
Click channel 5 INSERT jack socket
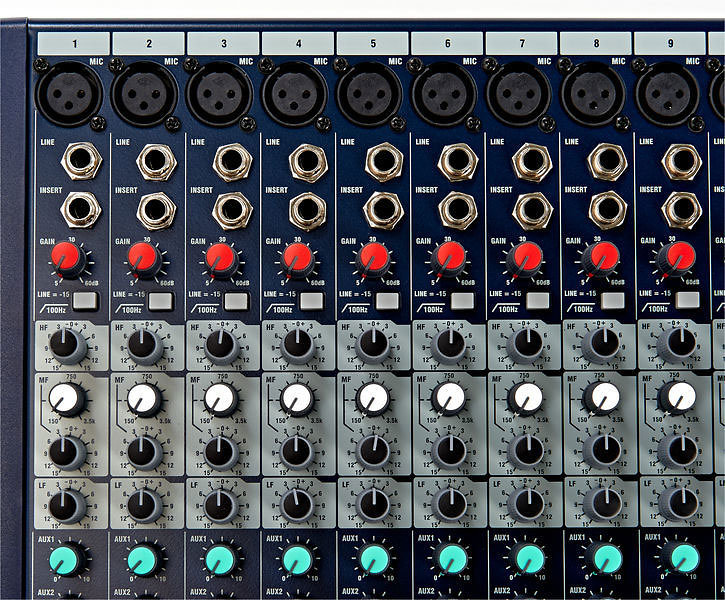tap(383, 210)
